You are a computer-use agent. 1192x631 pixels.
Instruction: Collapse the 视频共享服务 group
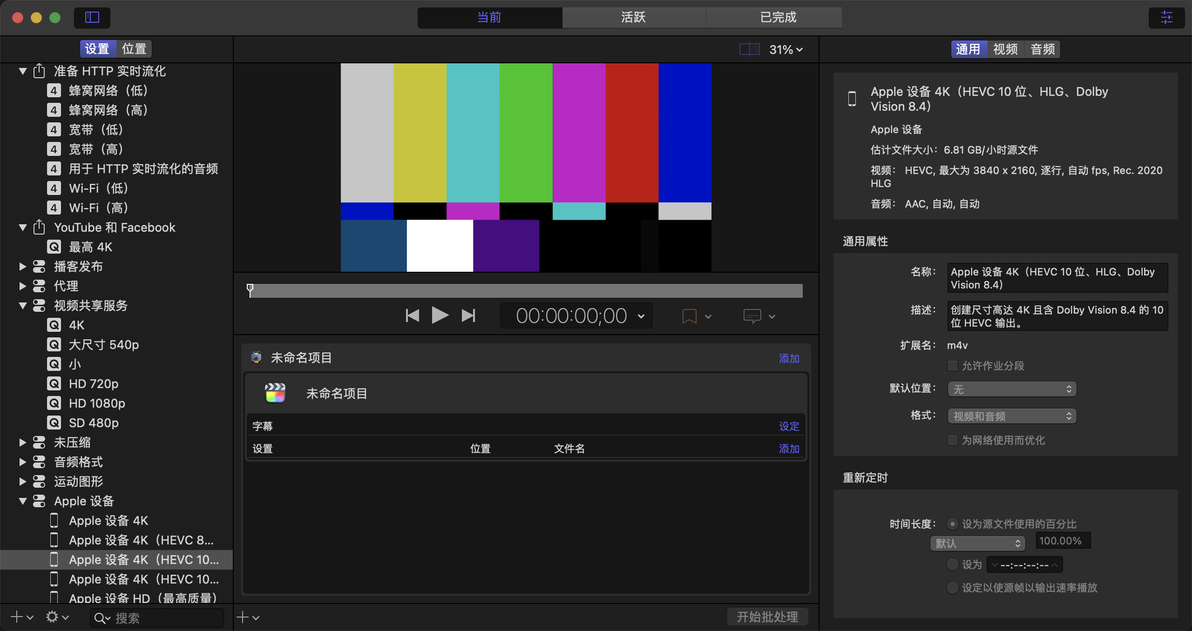pyautogui.click(x=23, y=306)
